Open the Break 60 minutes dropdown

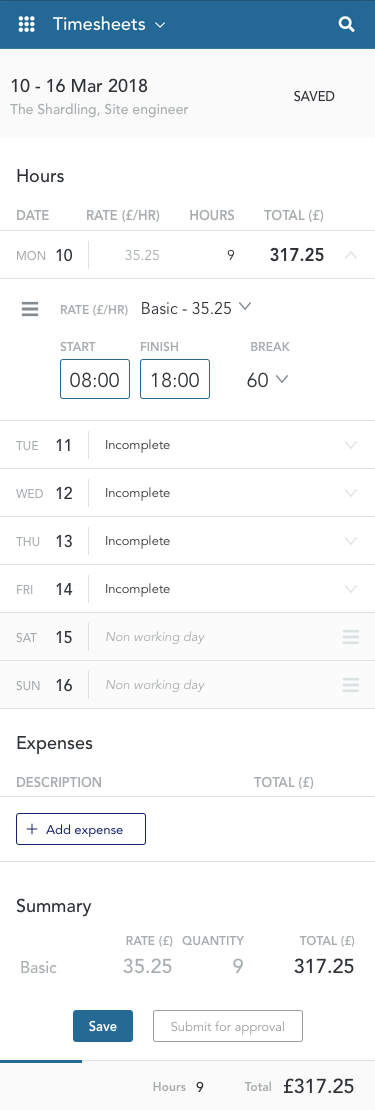point(267,380)
